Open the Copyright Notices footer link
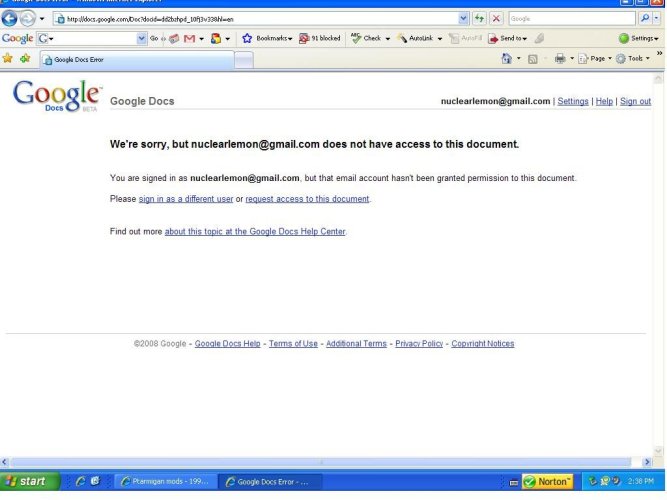 click(482, 343)
